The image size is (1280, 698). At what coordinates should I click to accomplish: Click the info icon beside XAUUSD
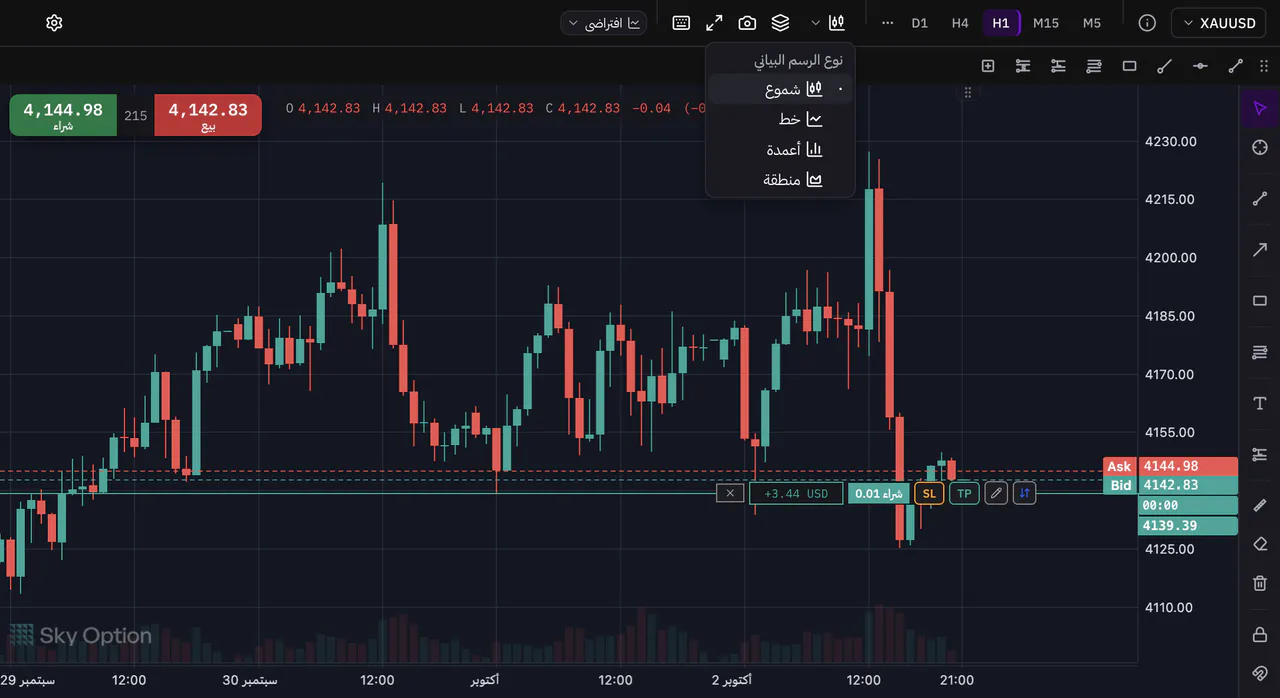1147,23
